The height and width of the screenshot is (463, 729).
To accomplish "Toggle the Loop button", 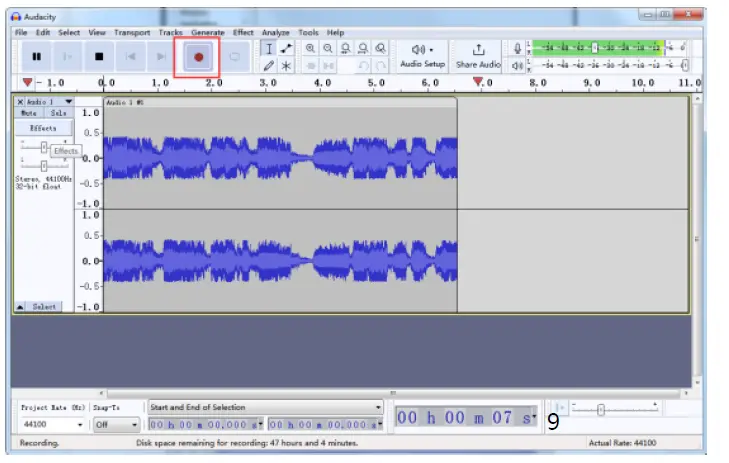I will tap(235, 57).
